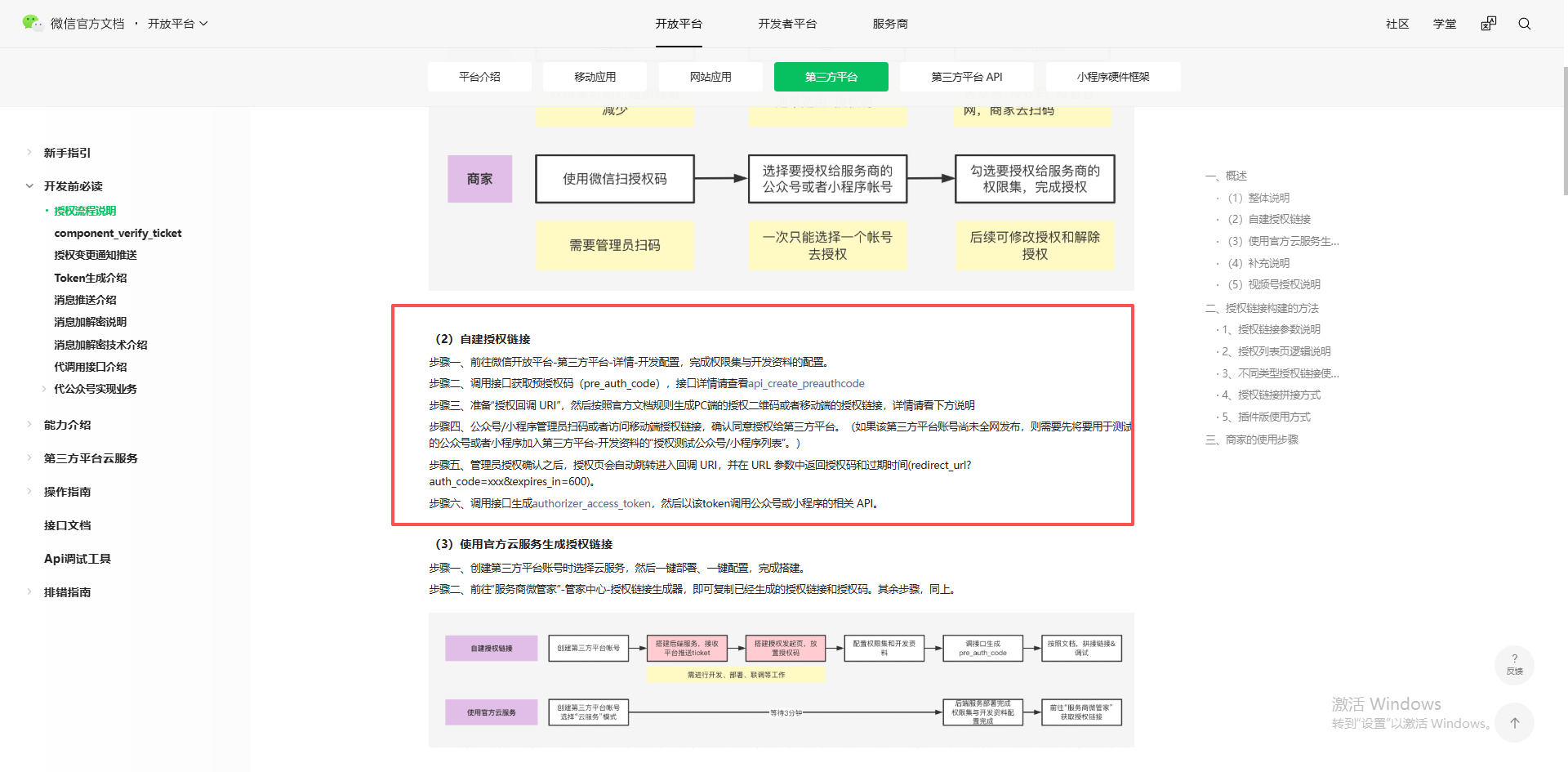Image resolution: width=1568 pixels, height=772 pixels.
Task: Open the search magnifier icon
Action: (1525, 24)
